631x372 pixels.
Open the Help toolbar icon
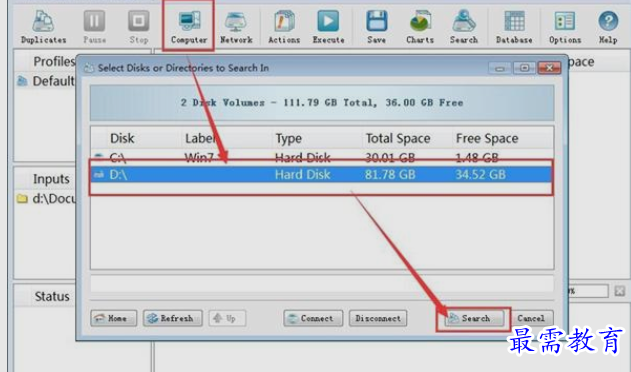(x=608, y=27)
